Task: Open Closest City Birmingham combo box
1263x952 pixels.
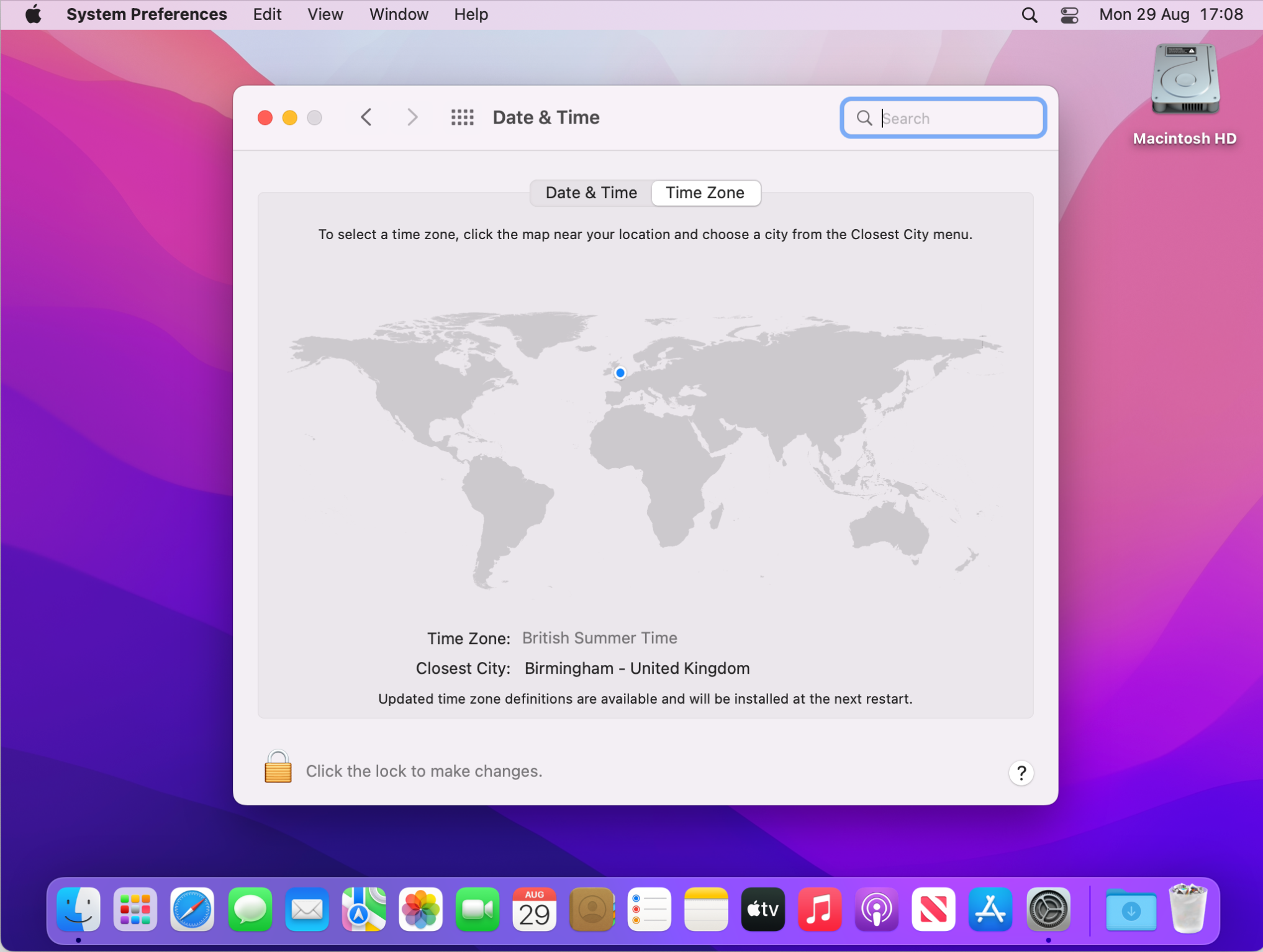Action: click(x=637, y=668)
